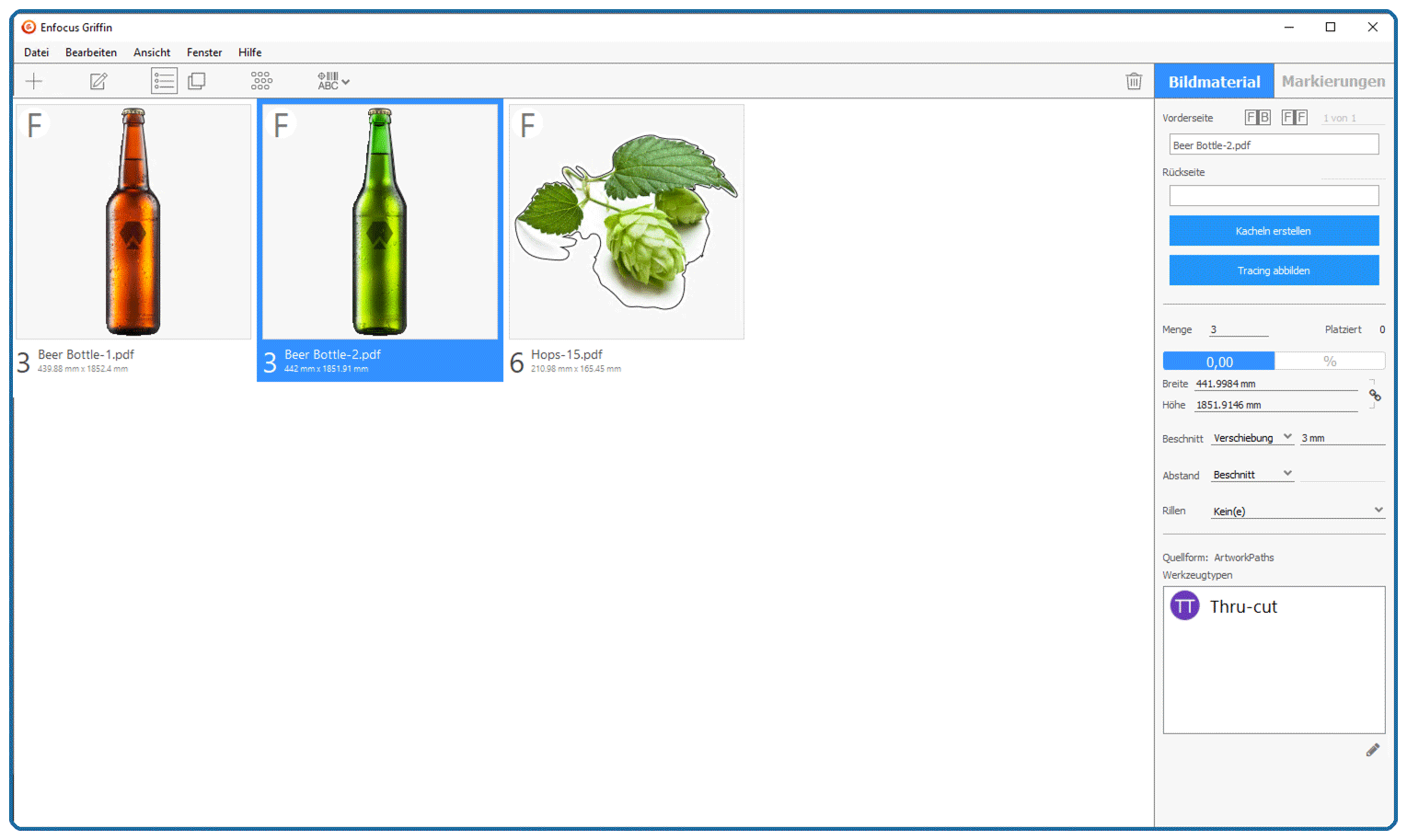Select the edit artwork pencil icon
This screenshot has width=1407, height=840.
98,81
